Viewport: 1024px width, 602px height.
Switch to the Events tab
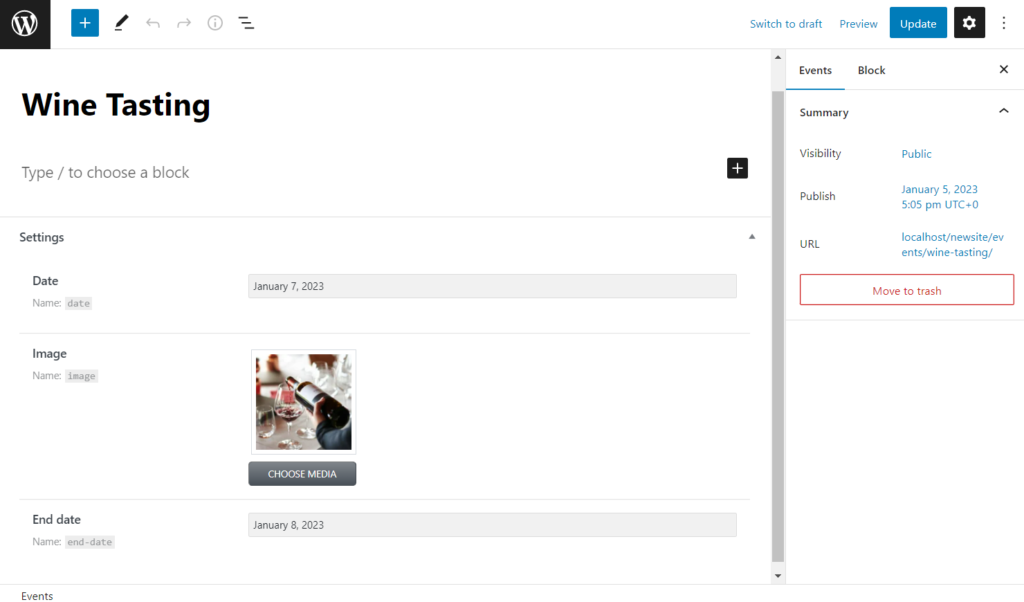(x=815, y=71)
